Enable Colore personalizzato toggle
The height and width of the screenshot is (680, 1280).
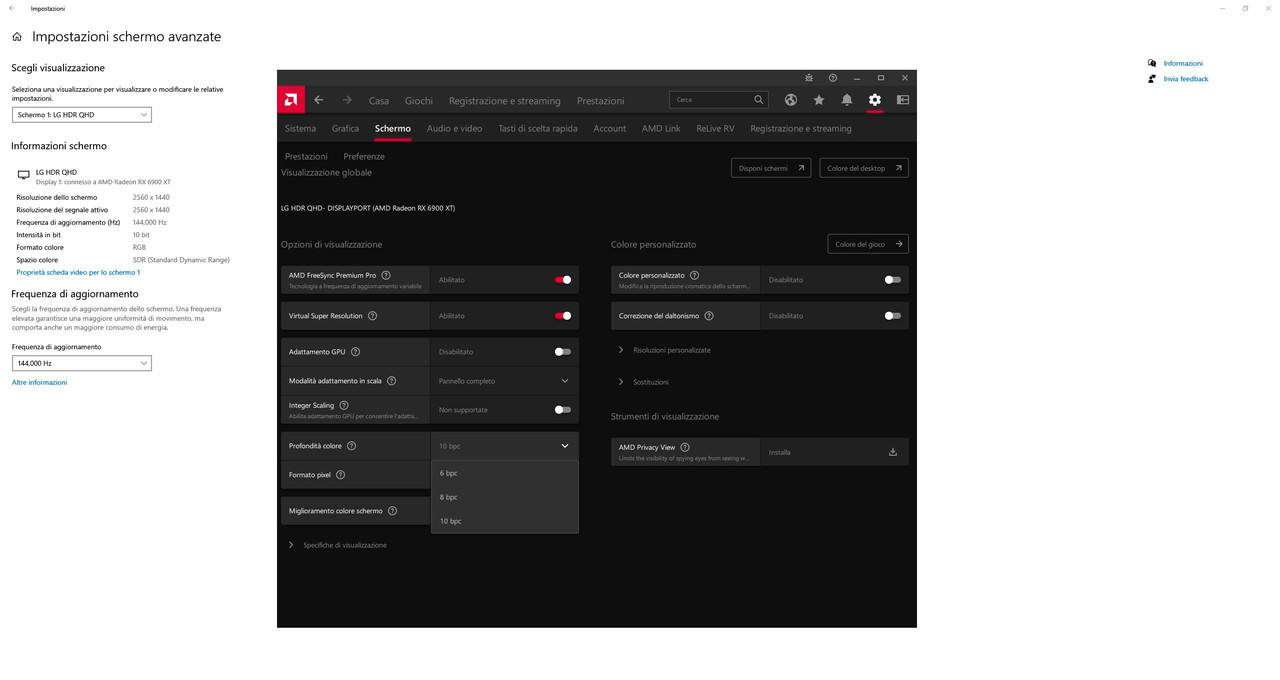[893, 280]
